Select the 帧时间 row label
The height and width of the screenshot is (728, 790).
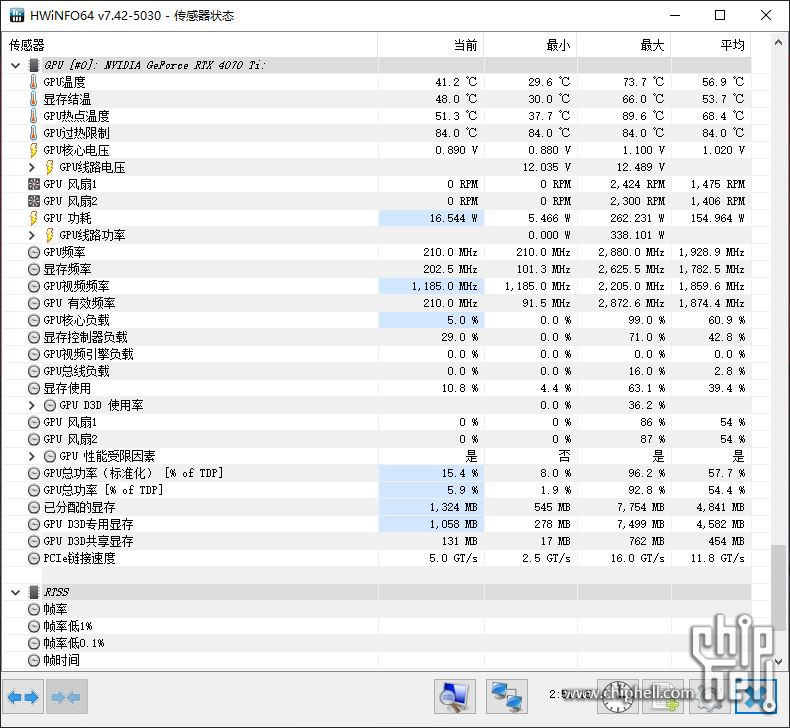click(61, 660)
